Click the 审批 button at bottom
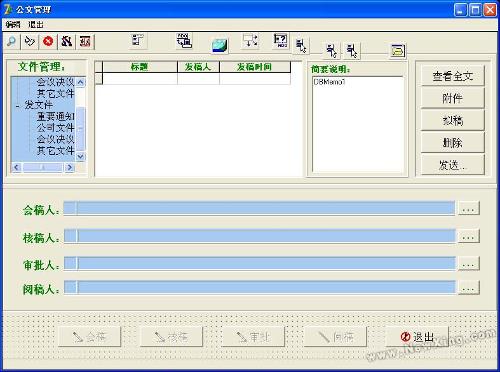This screenshot has width=500, height=372. 254,337
